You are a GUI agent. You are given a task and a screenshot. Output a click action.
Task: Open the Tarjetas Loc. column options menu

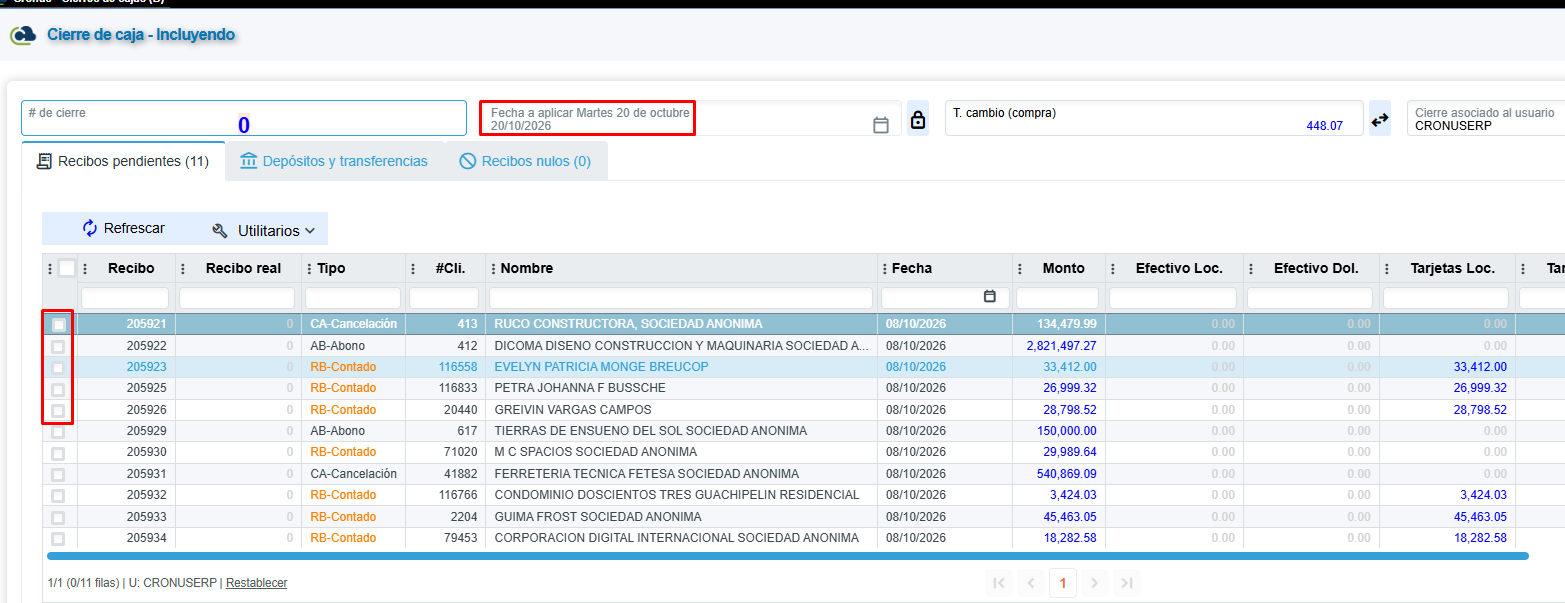click(x=1387, y=268)
